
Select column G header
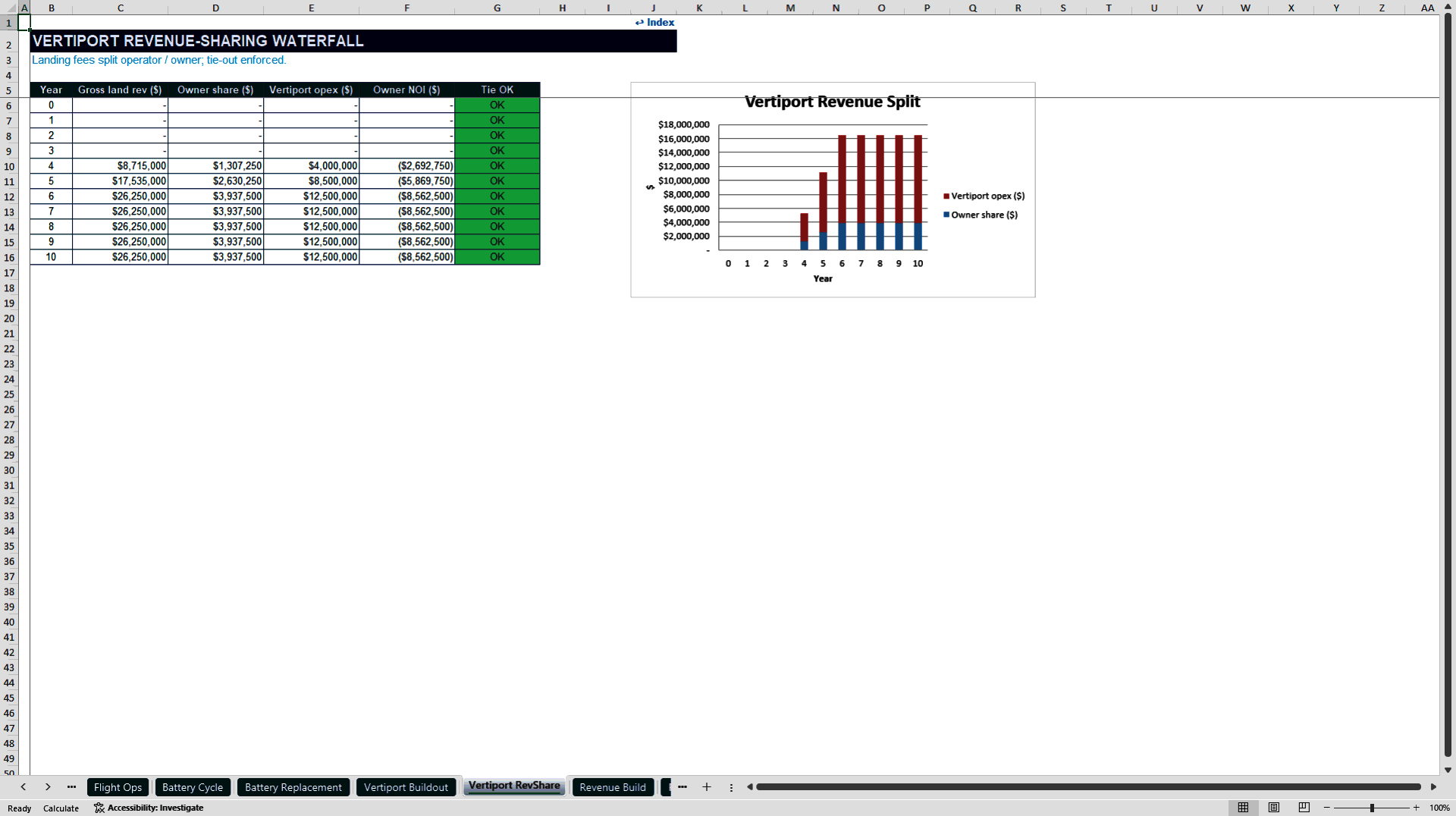pyautogui.click(x=497, y=8)
